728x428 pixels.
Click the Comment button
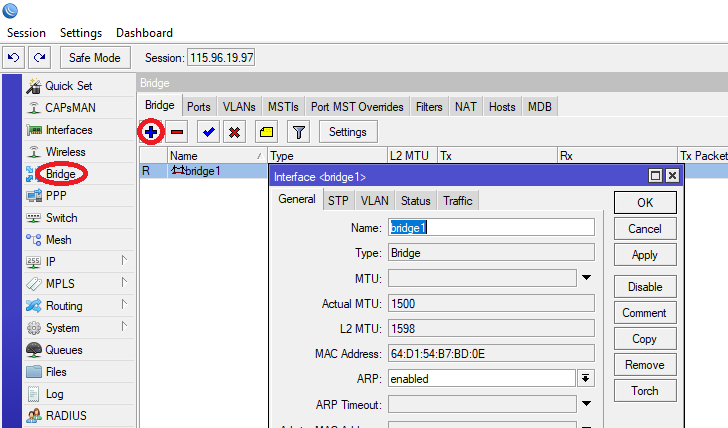point(645,313)
